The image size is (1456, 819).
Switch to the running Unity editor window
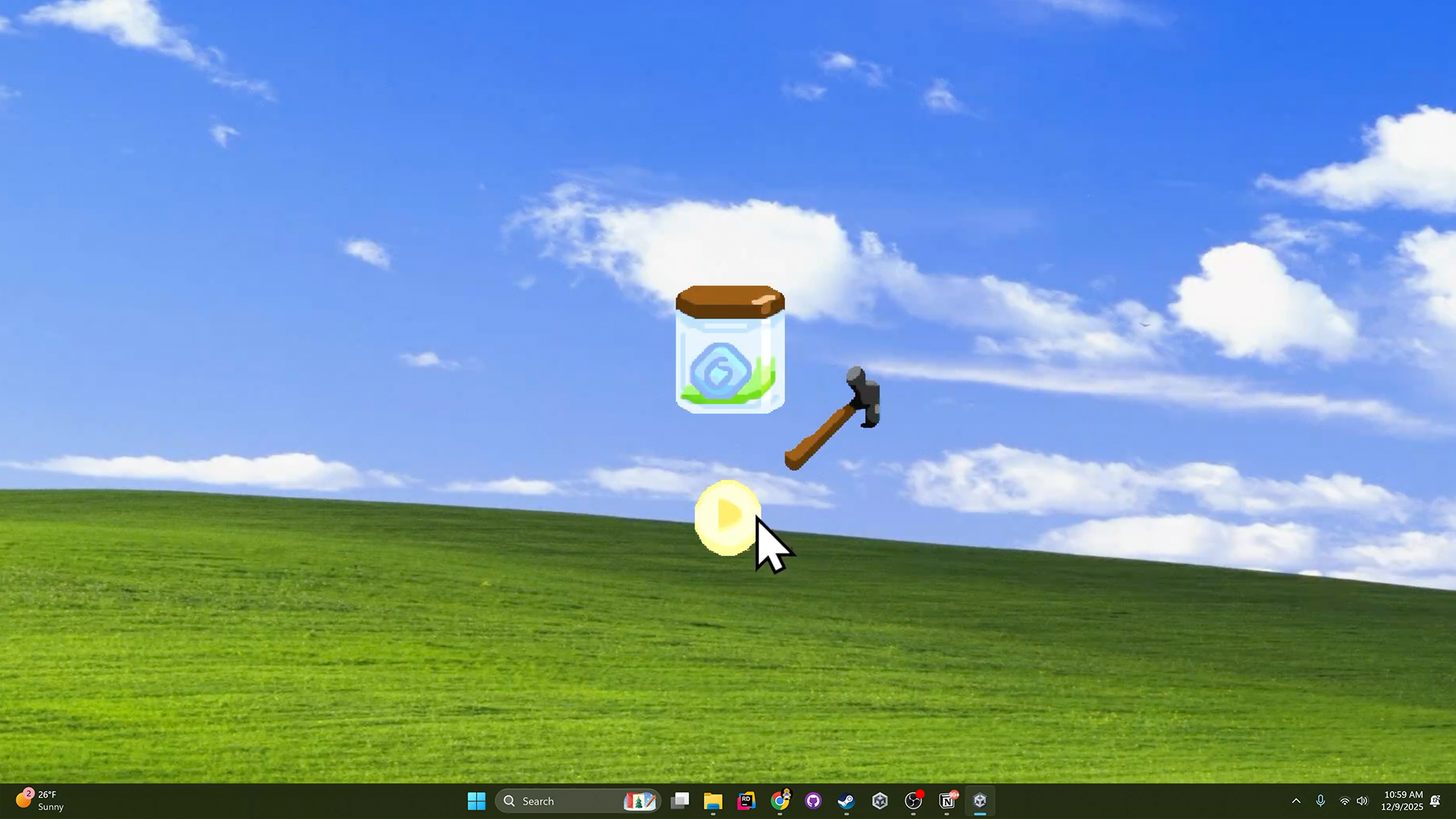(x=980, y=802)
